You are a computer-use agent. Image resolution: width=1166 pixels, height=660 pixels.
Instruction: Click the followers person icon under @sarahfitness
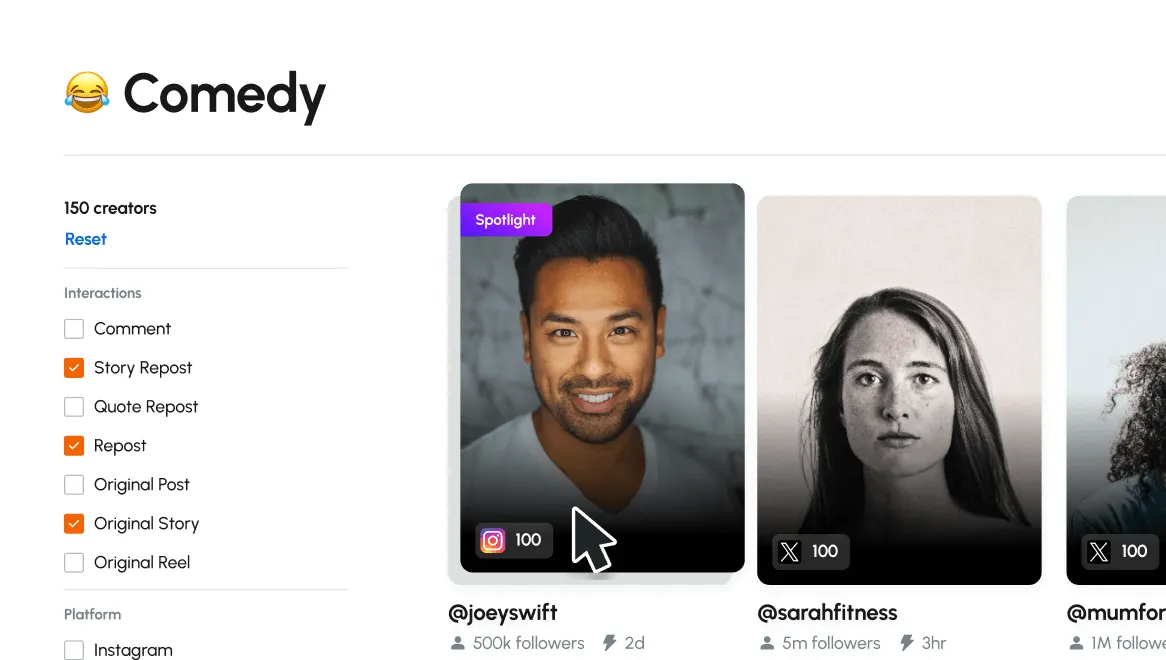(767, 643)
